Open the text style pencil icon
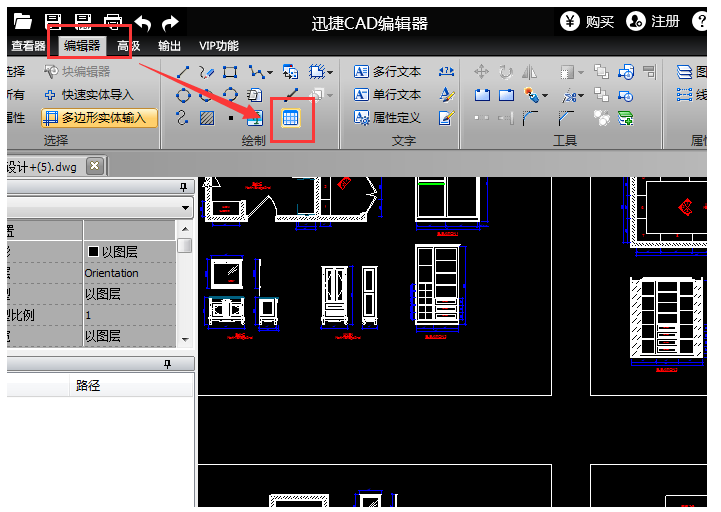This screenshot has width=721, height=512. click(446, 95)
